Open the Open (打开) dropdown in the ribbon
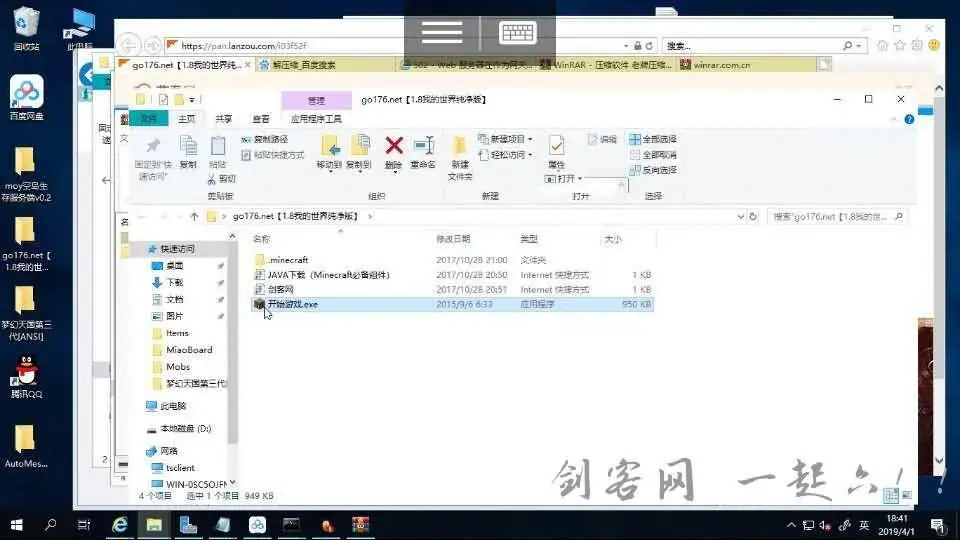 tap(563, 179)
